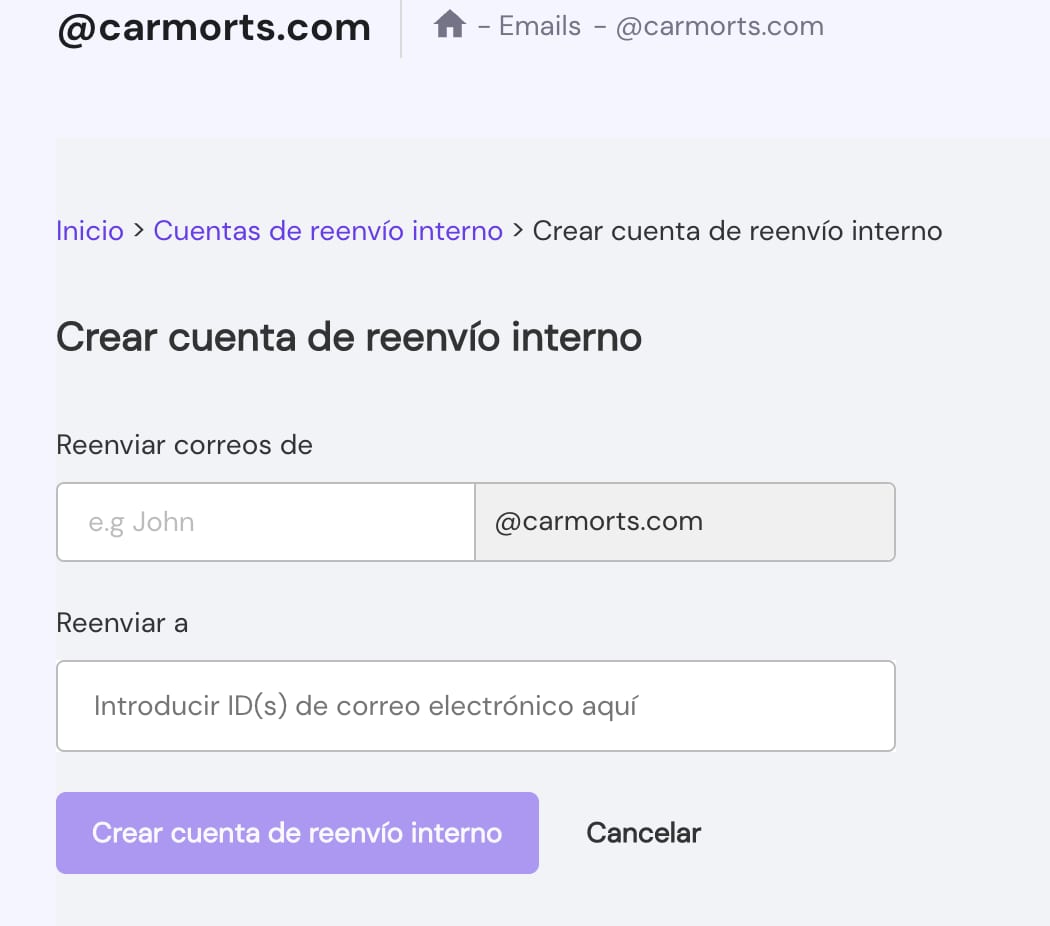Click the greyed @carmorts.com domain suffix box

685,522
